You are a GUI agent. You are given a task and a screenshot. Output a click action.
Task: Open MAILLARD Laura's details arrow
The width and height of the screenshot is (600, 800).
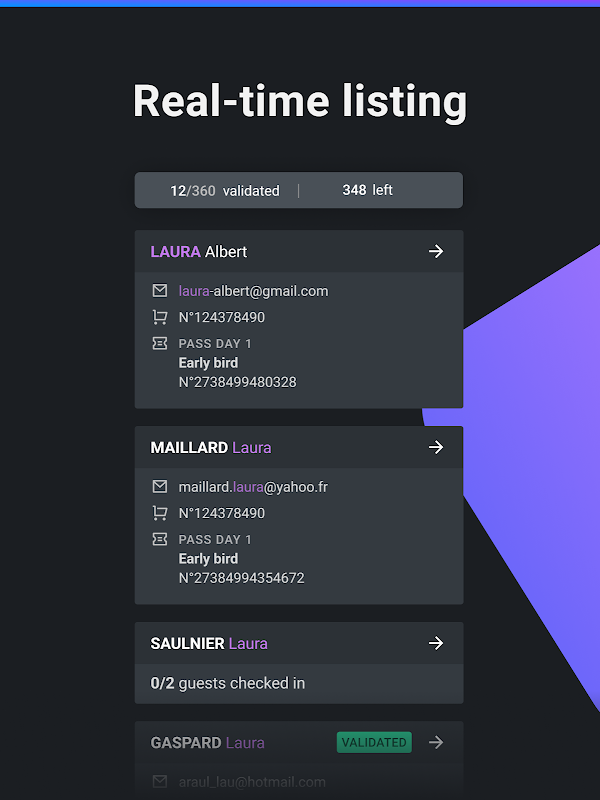436,448
